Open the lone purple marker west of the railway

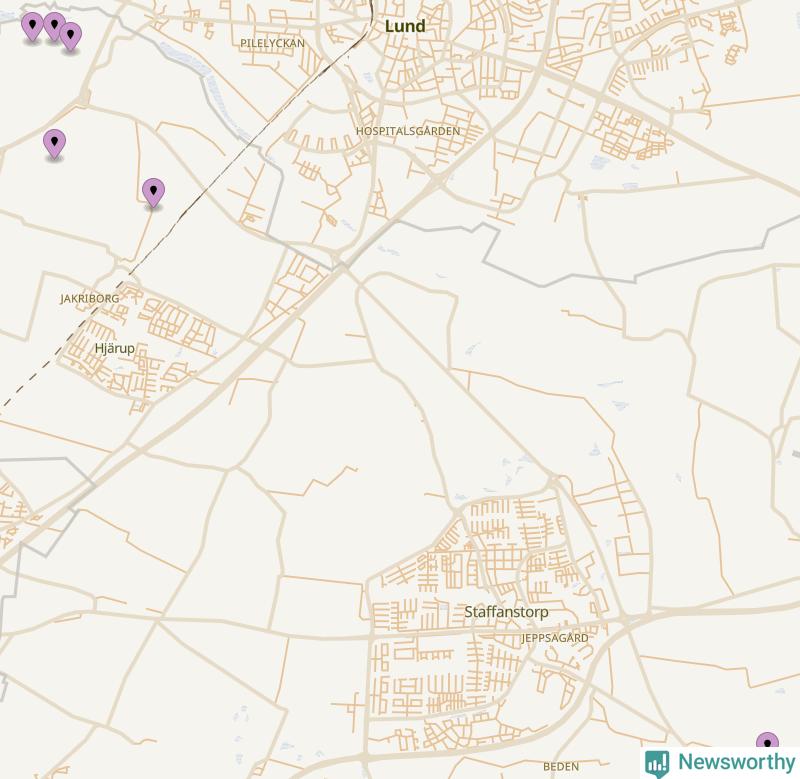54,143
